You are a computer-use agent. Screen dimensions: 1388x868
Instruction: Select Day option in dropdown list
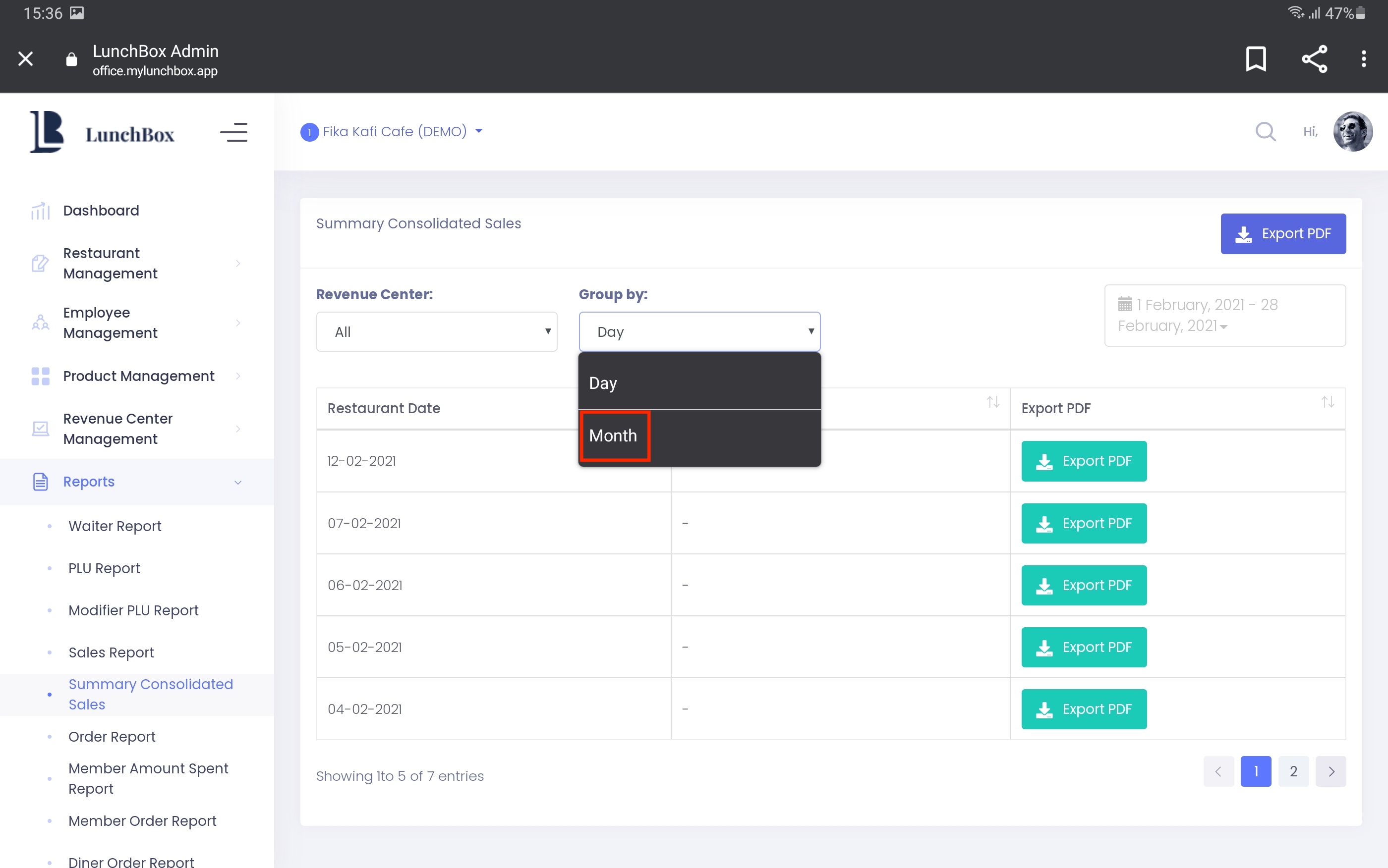[603, 383]
